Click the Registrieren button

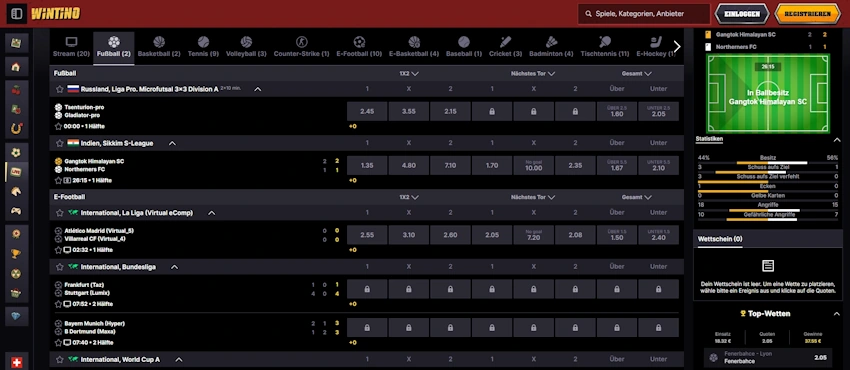click(x=808, y=14)
